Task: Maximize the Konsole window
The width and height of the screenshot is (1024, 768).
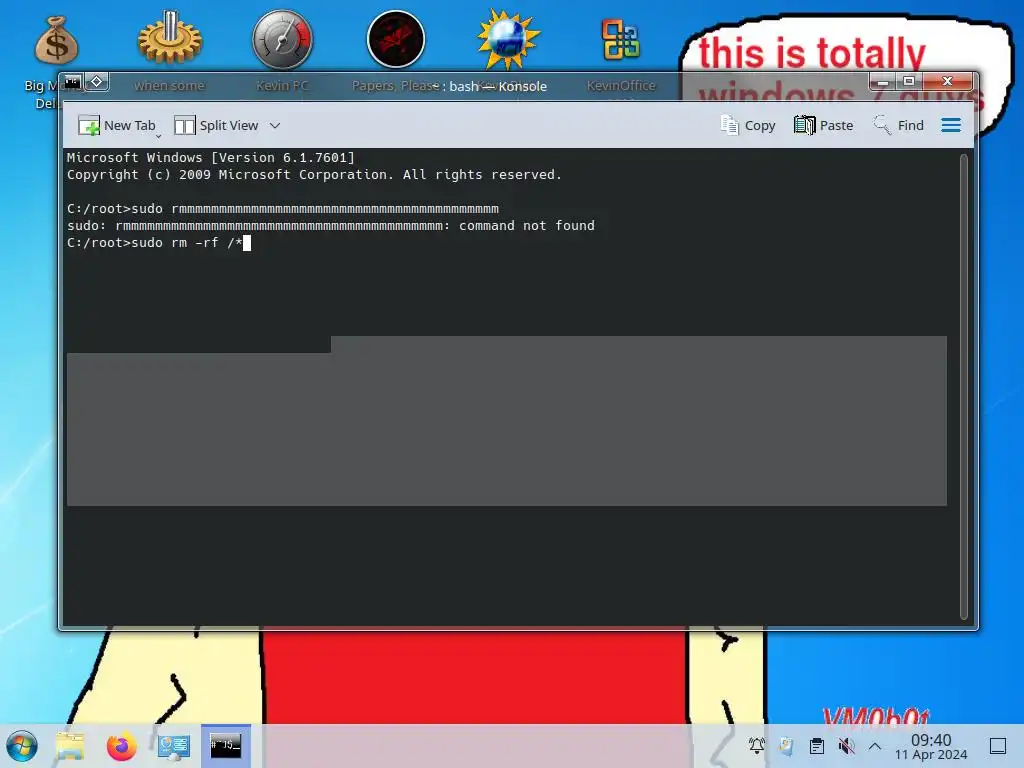Action: coord(908,82)
